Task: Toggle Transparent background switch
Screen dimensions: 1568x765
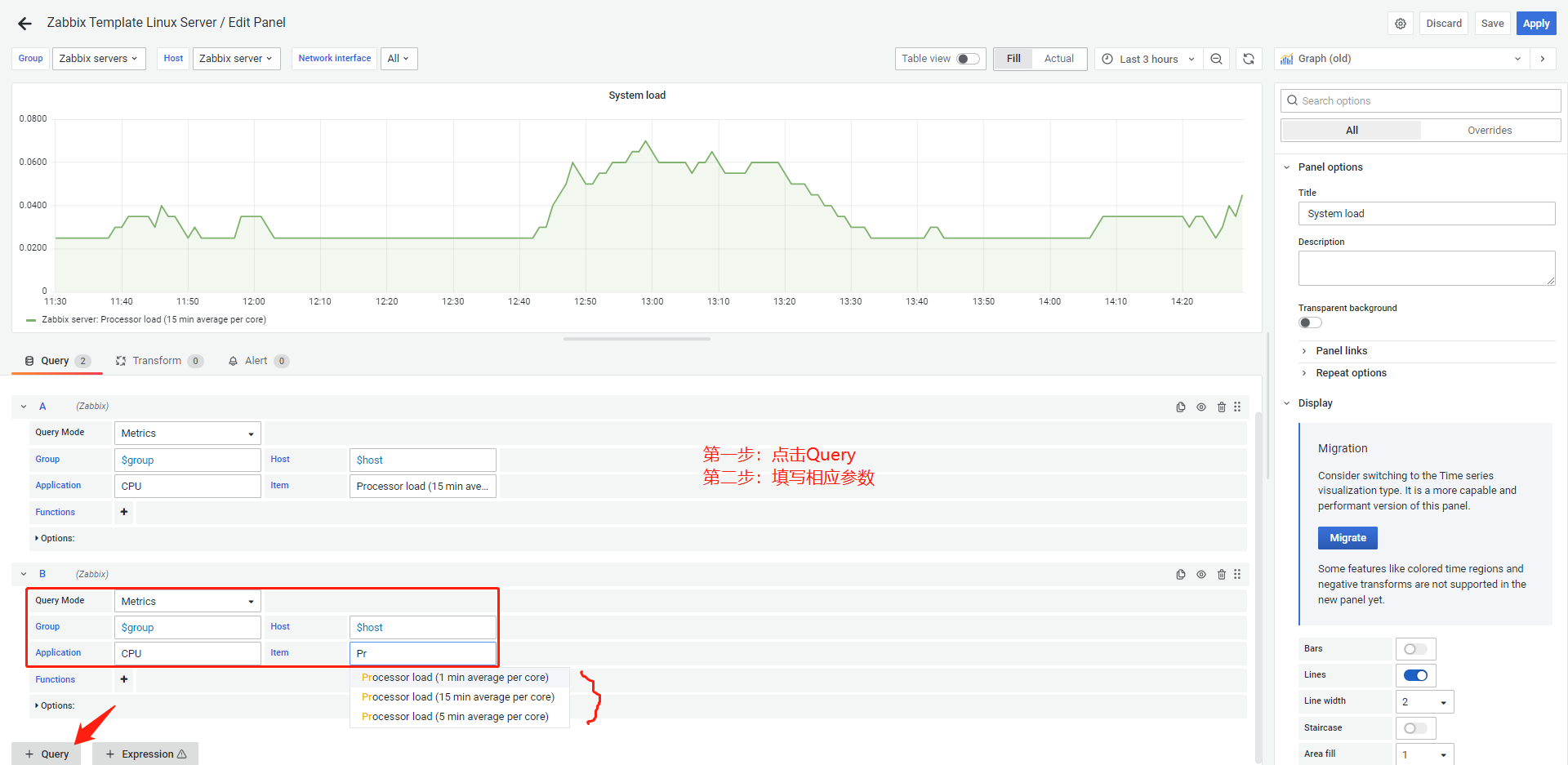Action: click(x=1310, y=322)
